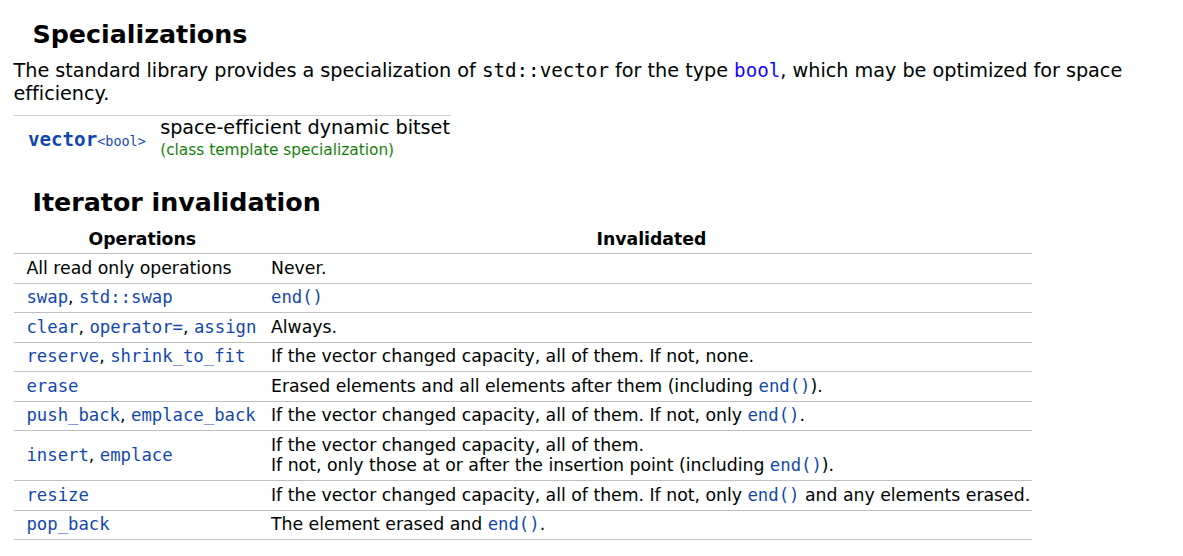This screenshot has width=1183, height=556.
Task: Click the erase operation link
Action: (52, 386)
